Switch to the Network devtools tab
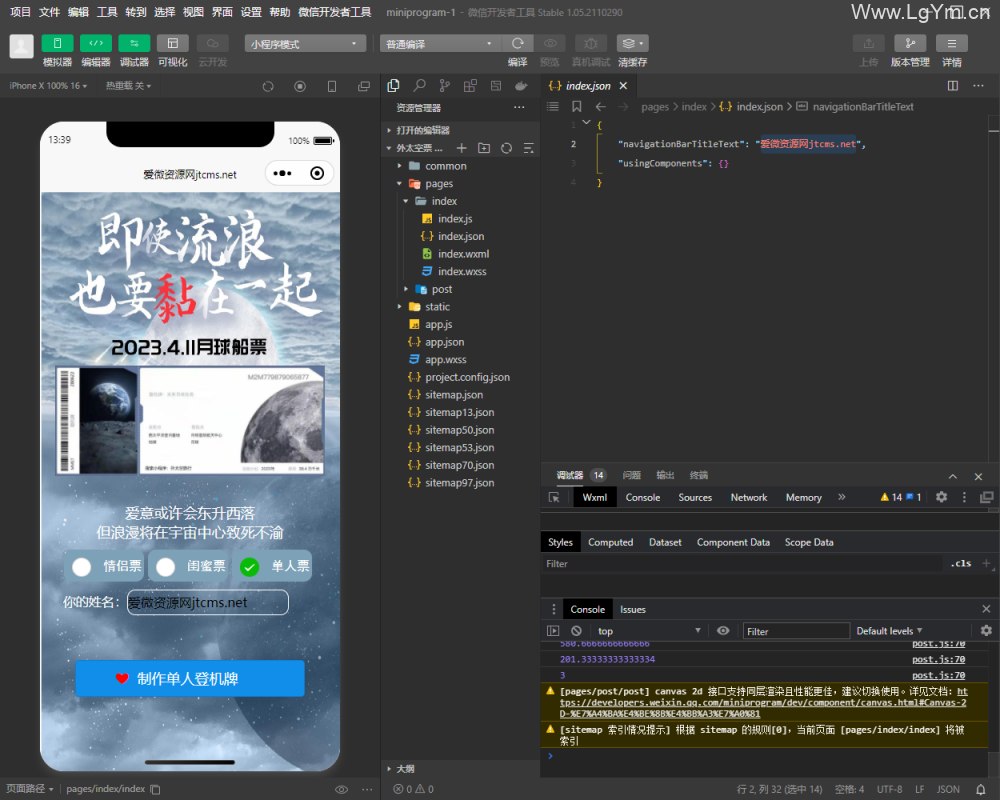The width and height of the screenshot is (1000, 800). click(x=749, y=497)
